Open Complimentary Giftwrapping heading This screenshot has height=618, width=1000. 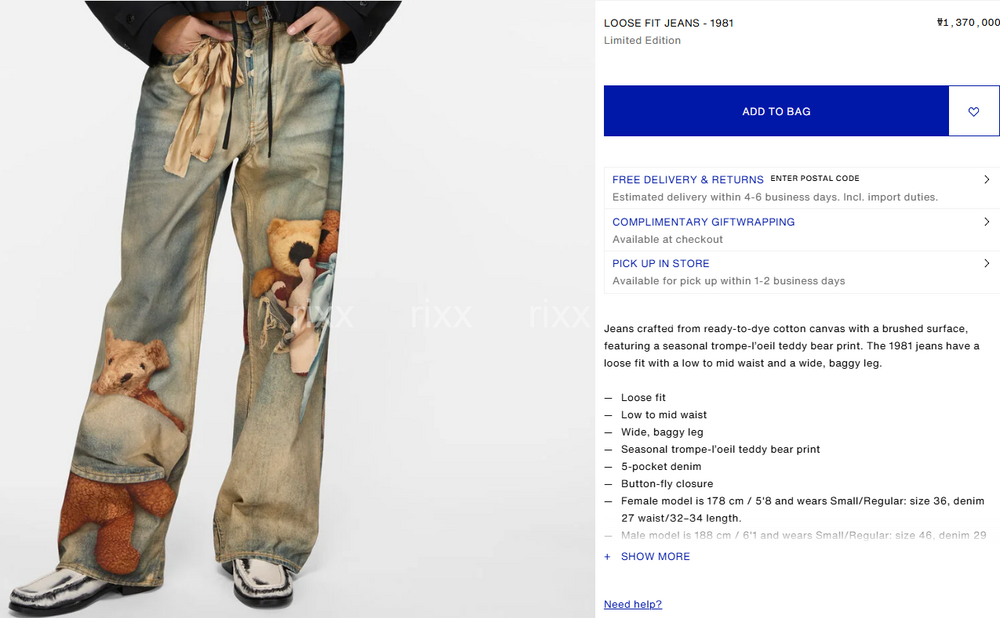click(x=703, y=222)
